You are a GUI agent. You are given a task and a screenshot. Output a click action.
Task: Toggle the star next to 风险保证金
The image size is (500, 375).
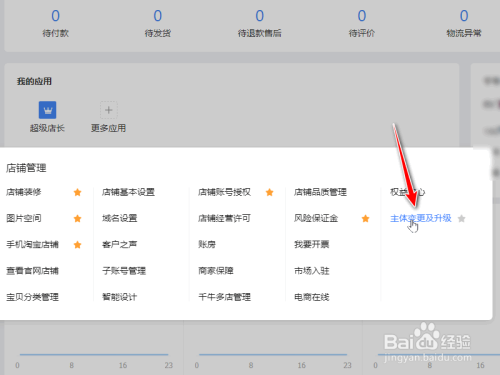click(366, 219)
